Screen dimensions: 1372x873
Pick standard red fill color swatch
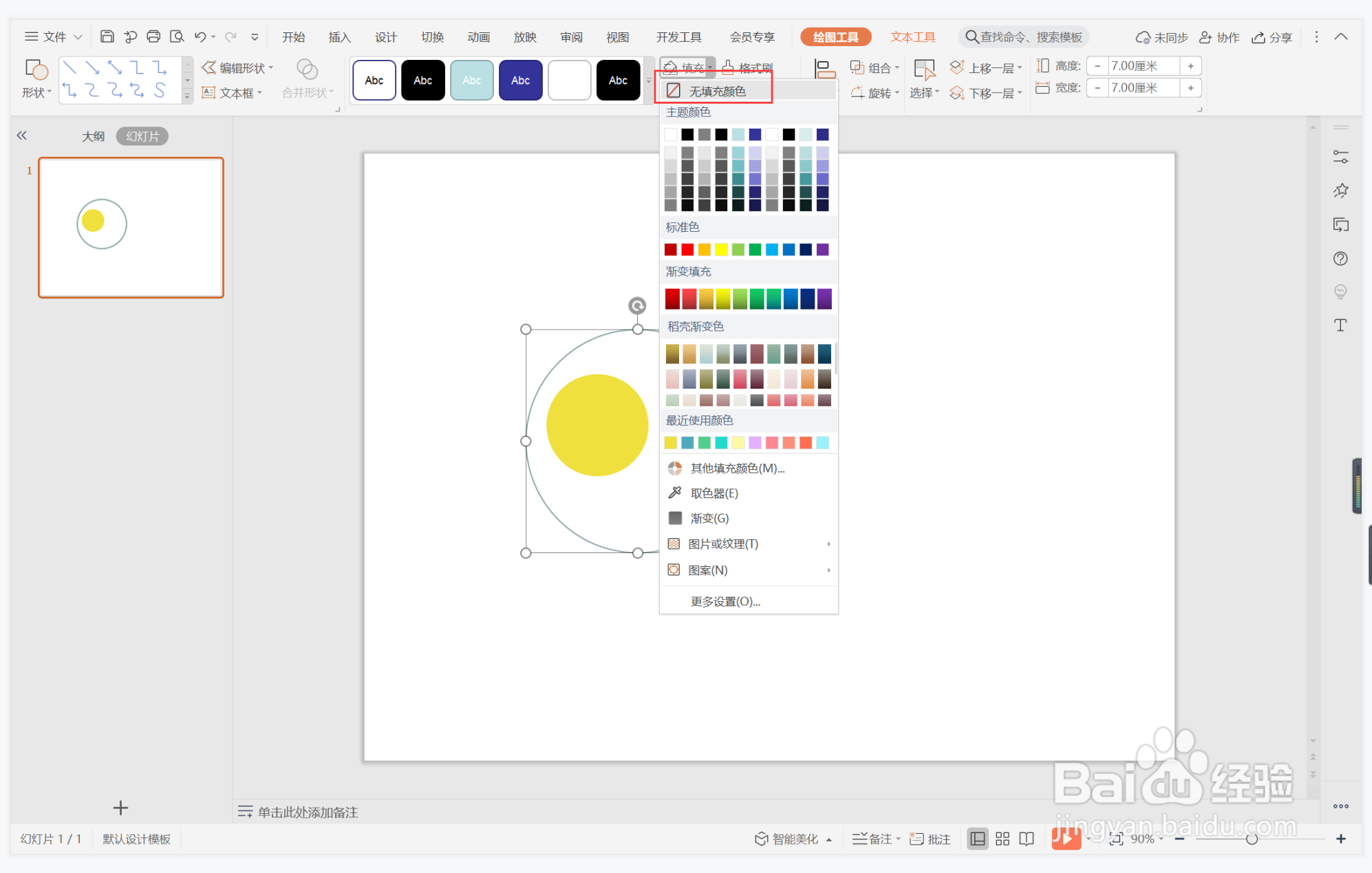(687, 250)
